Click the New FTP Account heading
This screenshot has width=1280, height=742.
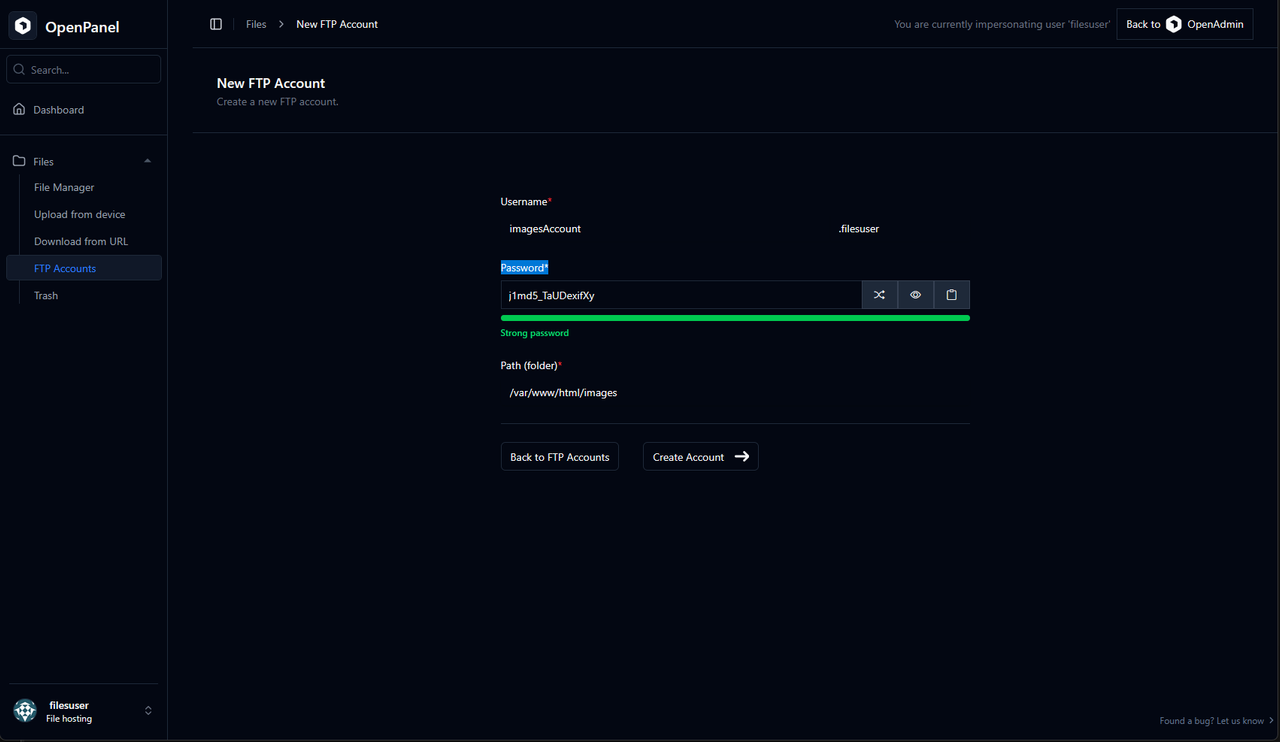point(271,83)
